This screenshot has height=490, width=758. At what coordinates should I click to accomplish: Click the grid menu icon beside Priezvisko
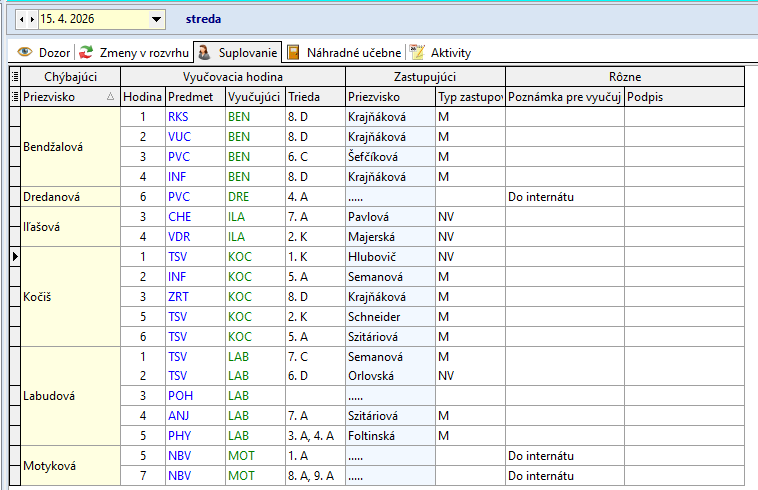click(14, 97)
